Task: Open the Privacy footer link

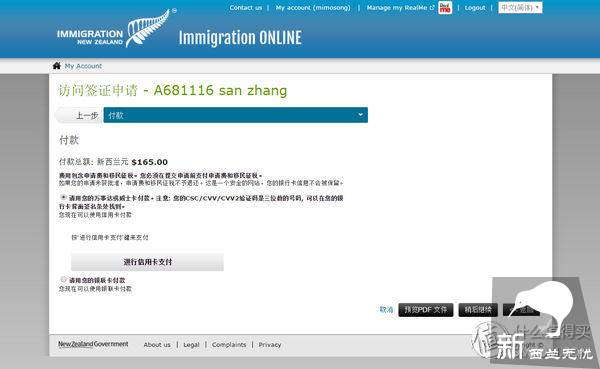Action: (x=270, y=345)
